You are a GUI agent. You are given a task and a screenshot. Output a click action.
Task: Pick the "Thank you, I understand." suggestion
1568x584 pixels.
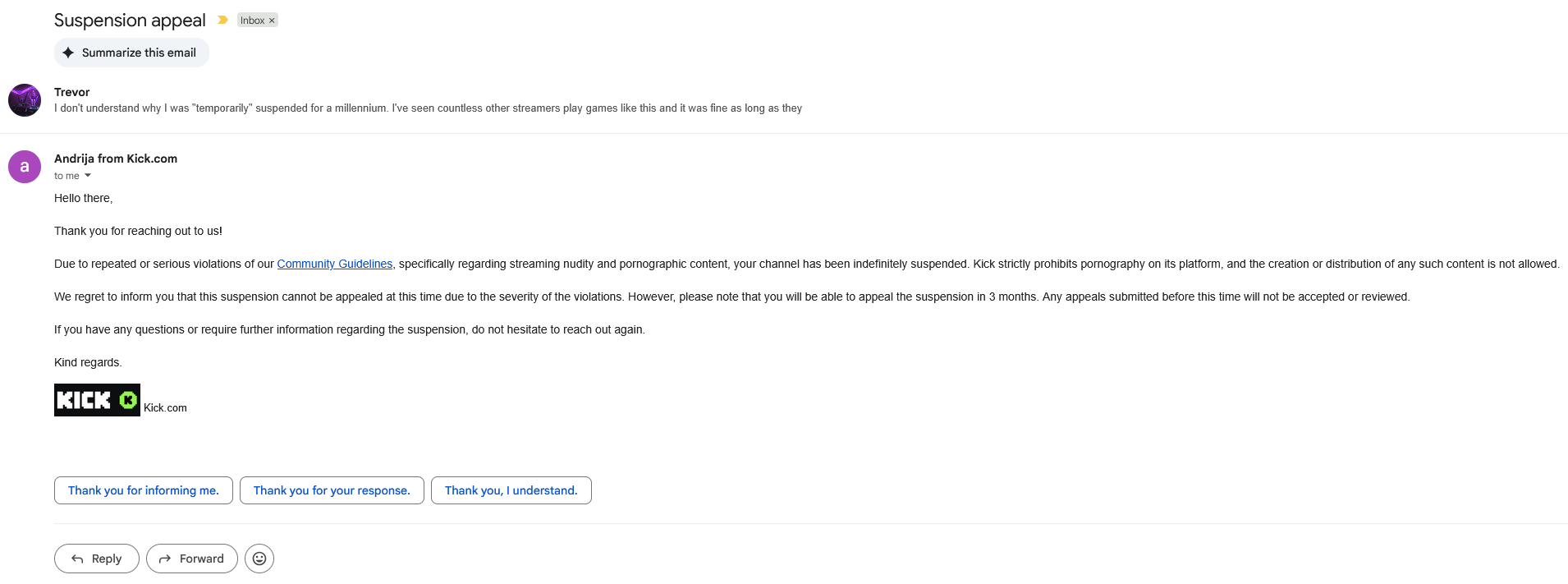coord(511,490)
